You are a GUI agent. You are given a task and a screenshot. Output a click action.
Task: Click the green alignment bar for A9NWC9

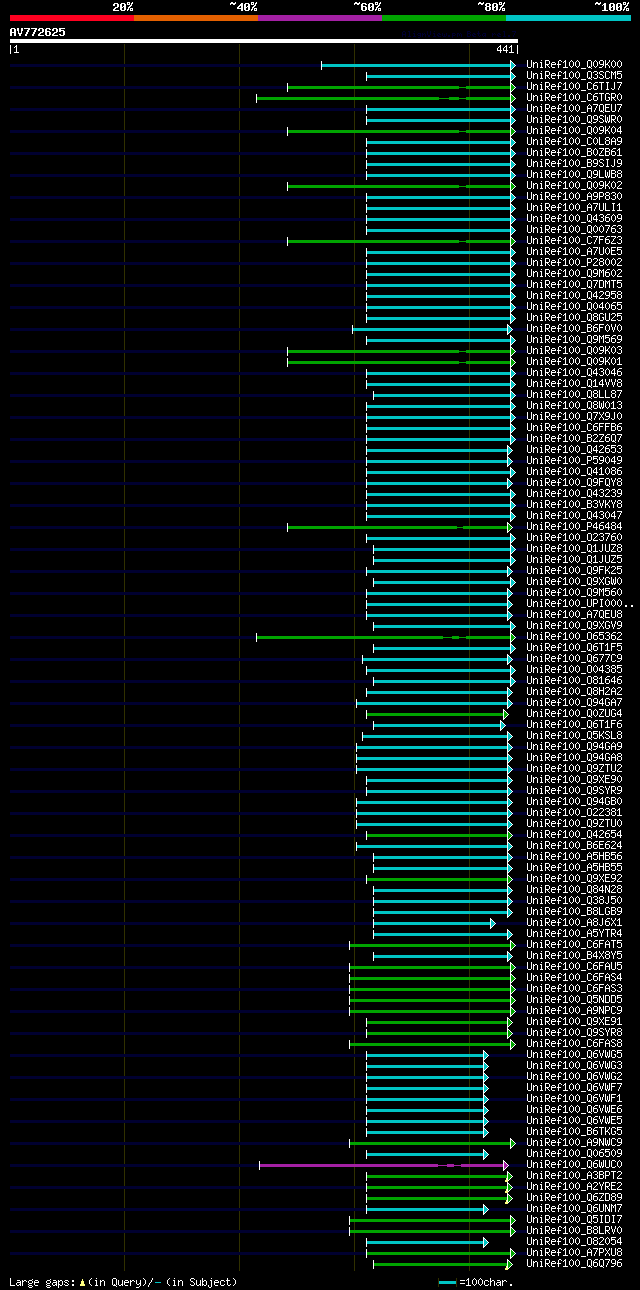432,1143
